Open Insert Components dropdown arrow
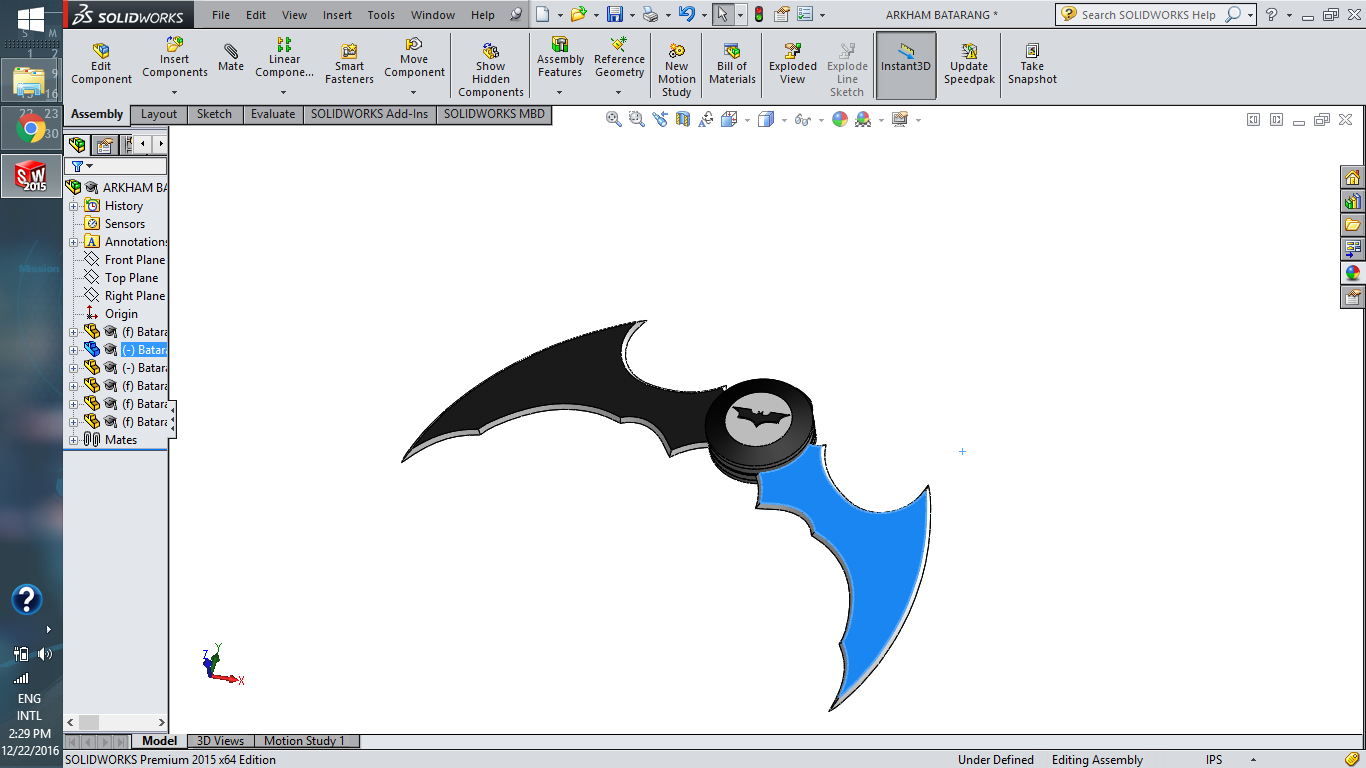The height and width of the screenshot is (768, 1366). (x=174, y=92)
